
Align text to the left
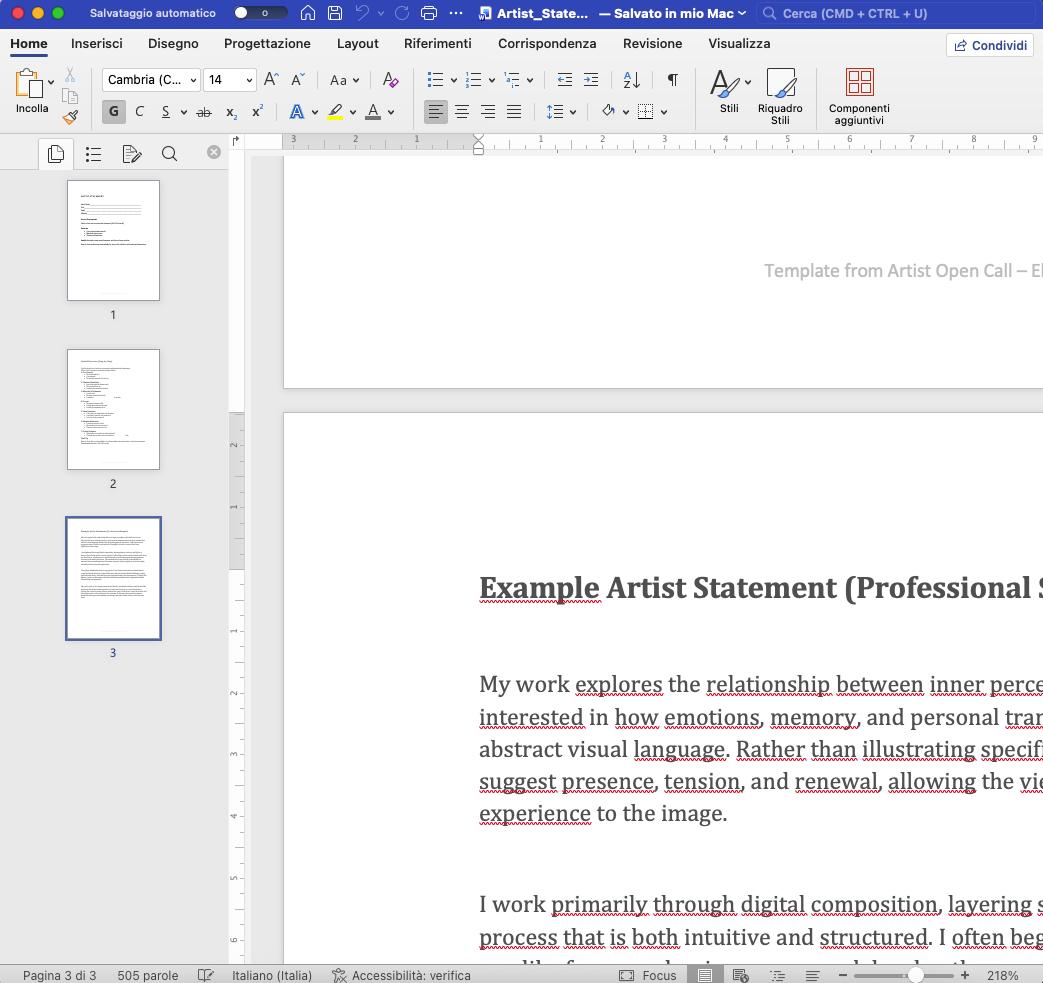tap(436, 112)
